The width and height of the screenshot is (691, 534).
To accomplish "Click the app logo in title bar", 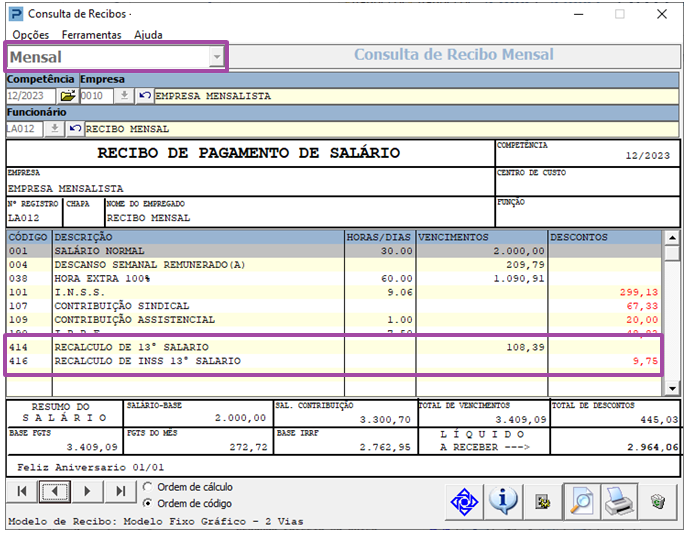I will point(16,14).
